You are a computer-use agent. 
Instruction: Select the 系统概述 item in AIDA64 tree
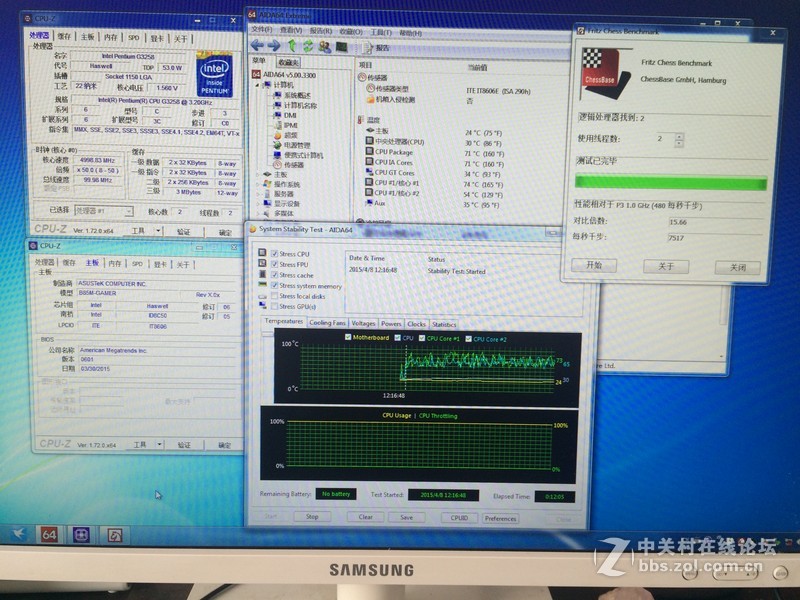pyautogui.click(x=297, y=95)
